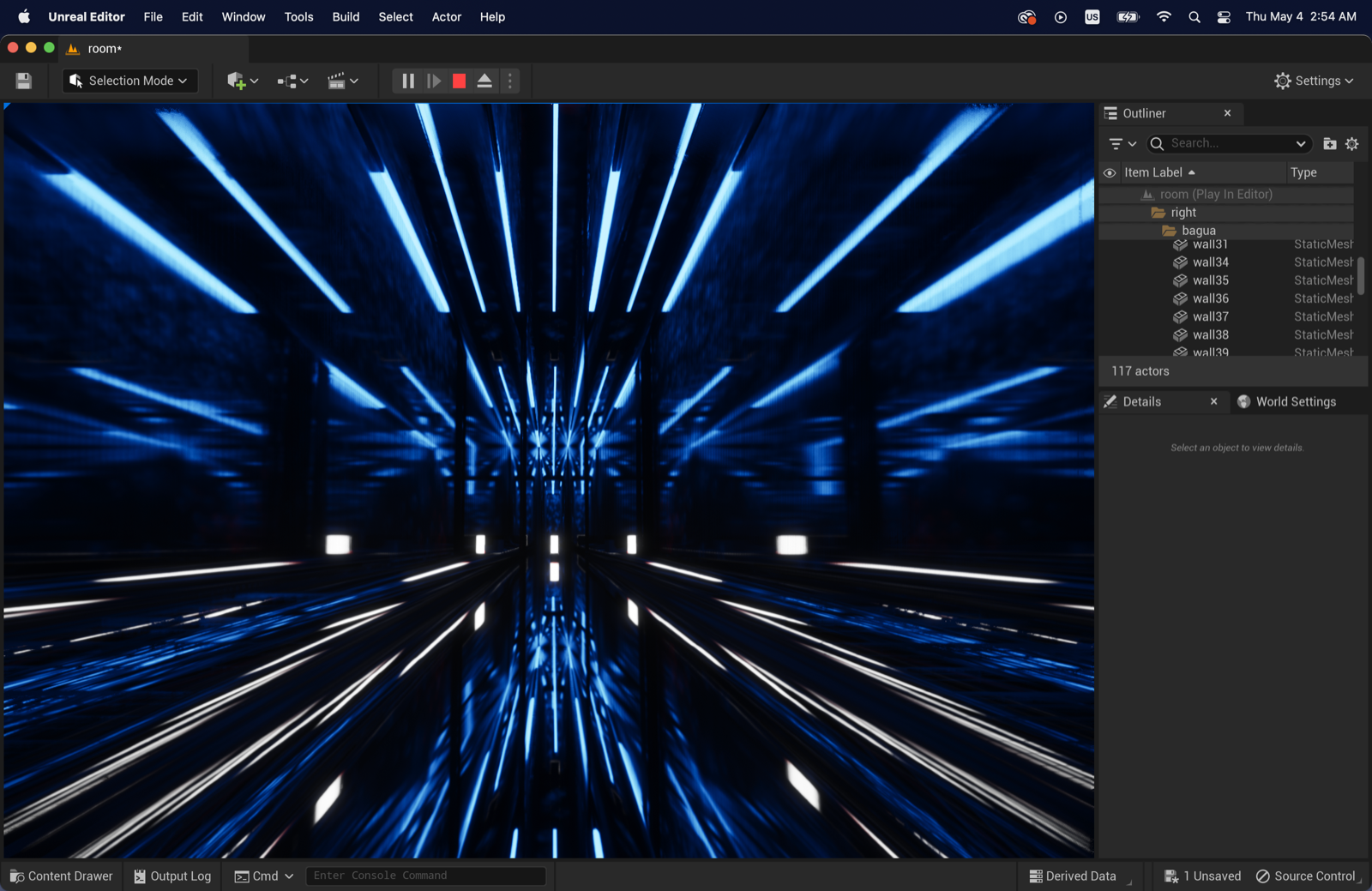The image size is (1372, 891).
Task: Open the Output Log
Action: point(172,876)
